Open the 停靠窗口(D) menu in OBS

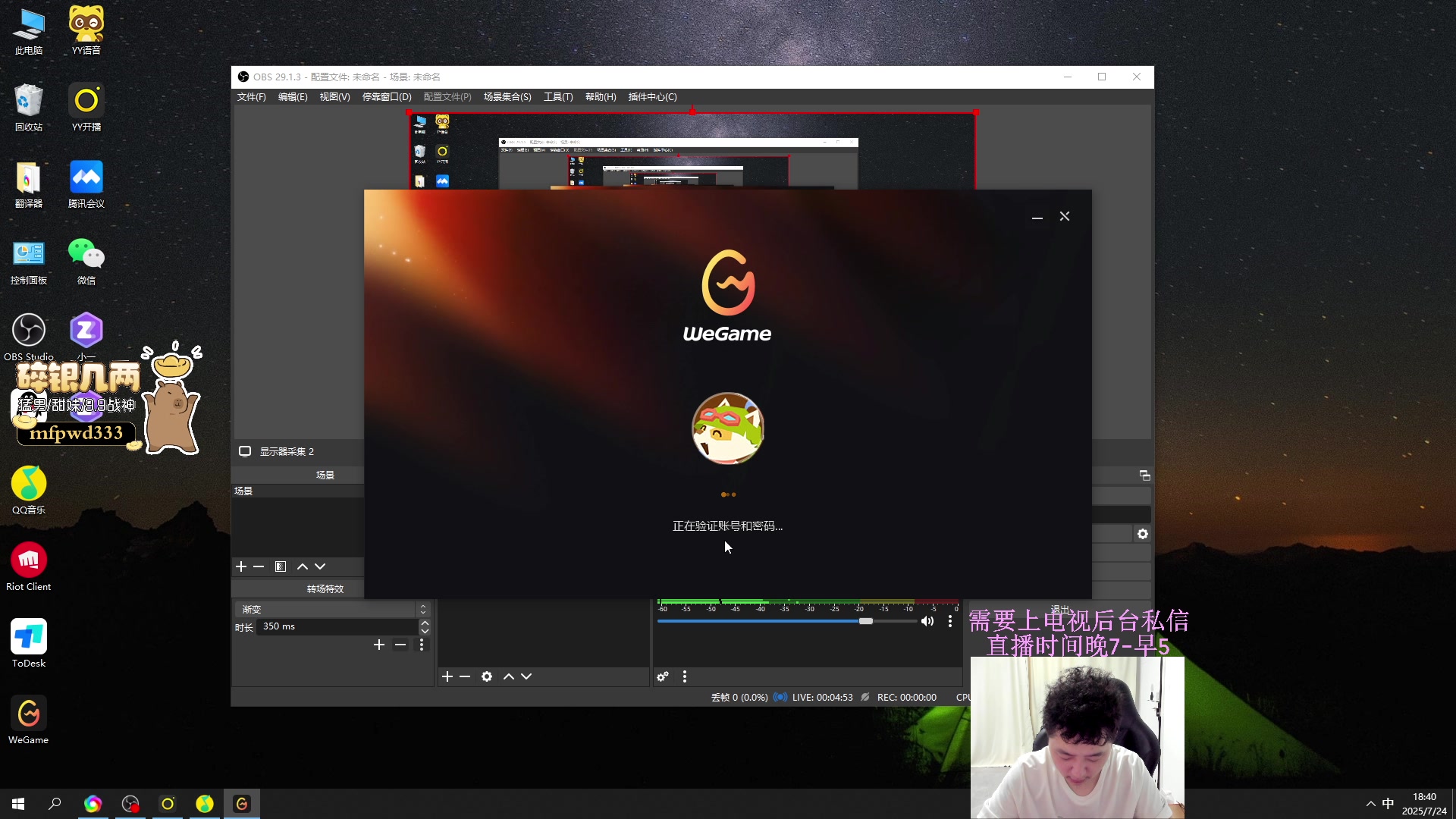point(387,97)
